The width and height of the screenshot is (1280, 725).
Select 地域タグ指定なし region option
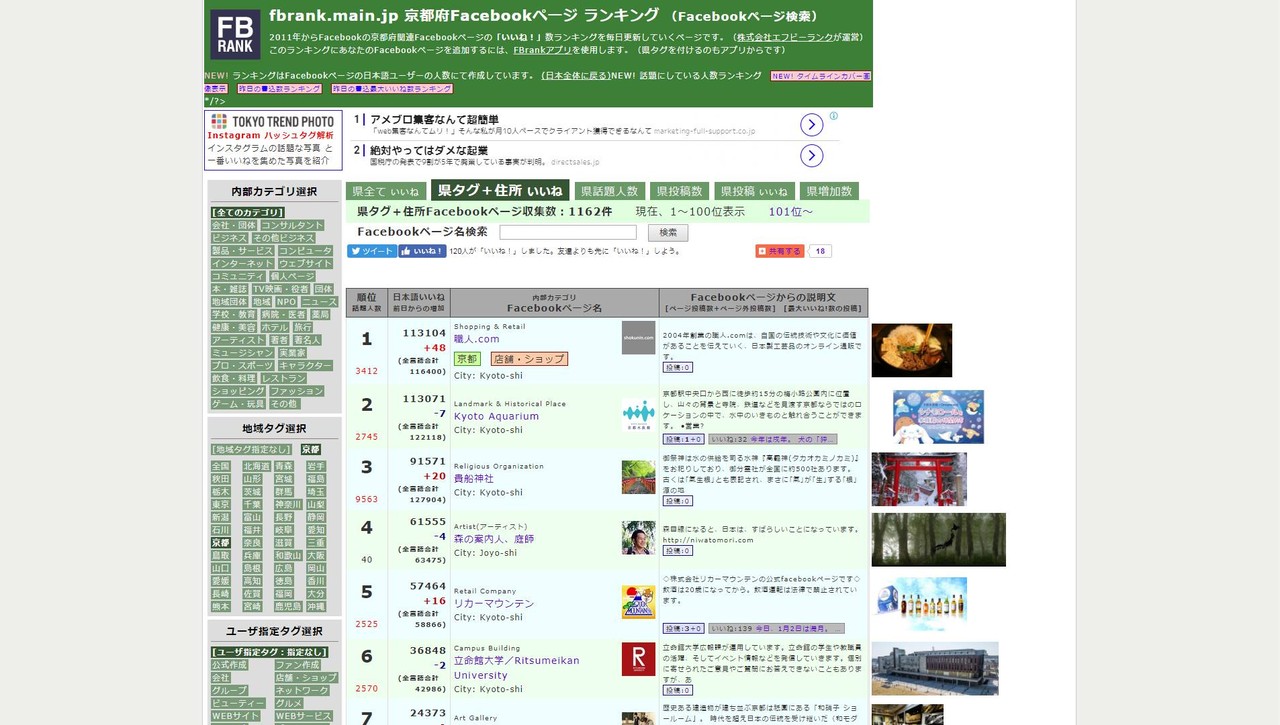tap(251, 450)
